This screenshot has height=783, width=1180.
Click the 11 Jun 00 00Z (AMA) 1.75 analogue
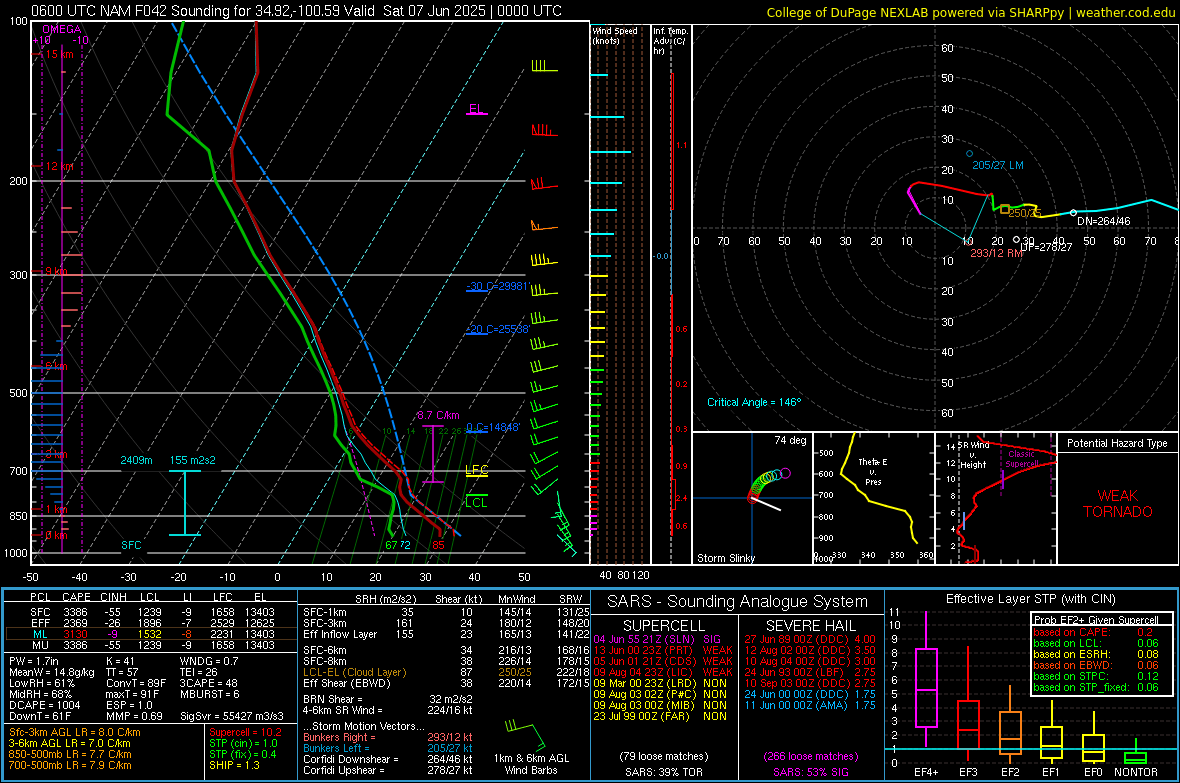click(810, 705)
